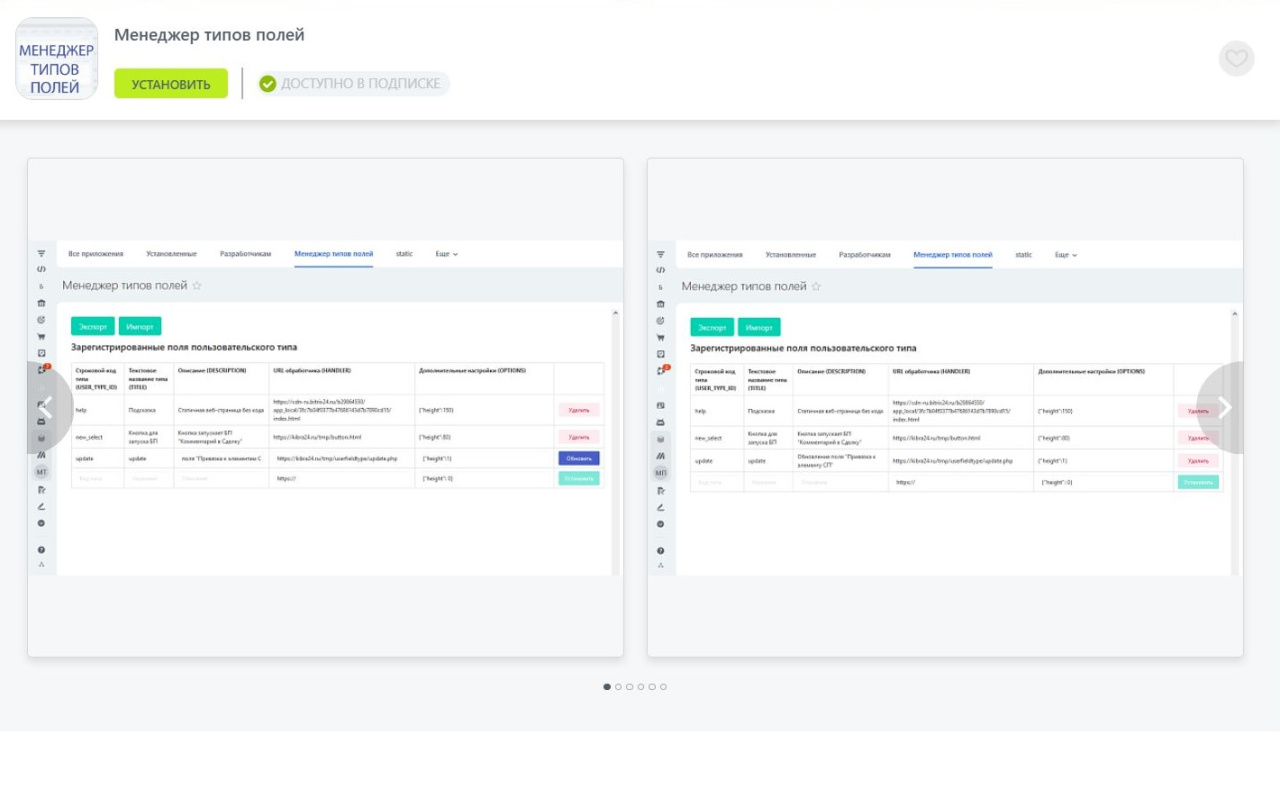Go to the previous screenshot with the left arrow
This screenshot has height=790, width=1280.
46,407
